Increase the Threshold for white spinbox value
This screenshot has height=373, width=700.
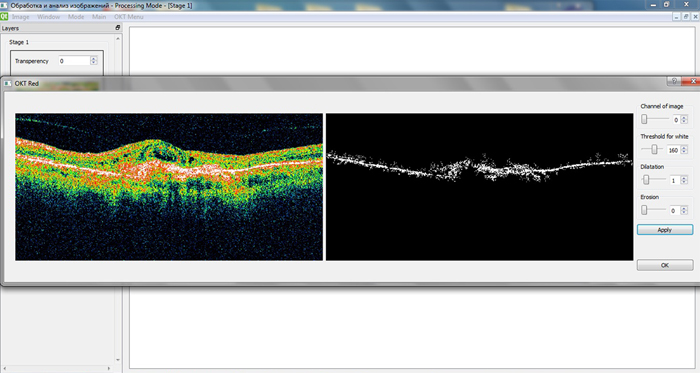[684, 148]
